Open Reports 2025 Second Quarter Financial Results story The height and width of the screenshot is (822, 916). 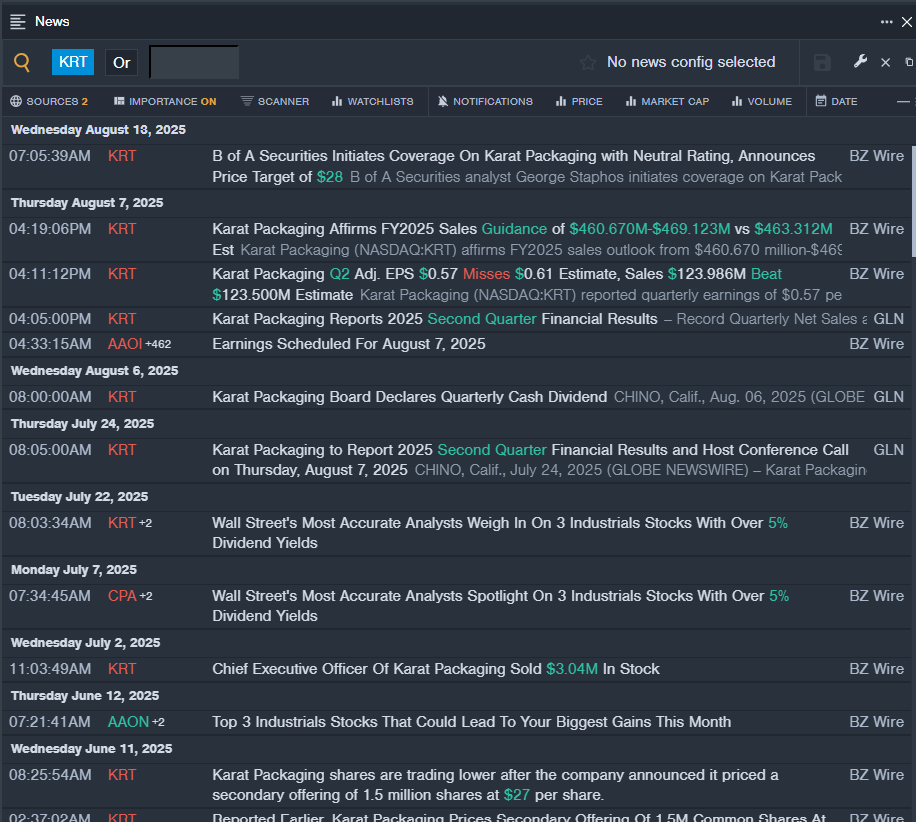click(x=435, y=319)
